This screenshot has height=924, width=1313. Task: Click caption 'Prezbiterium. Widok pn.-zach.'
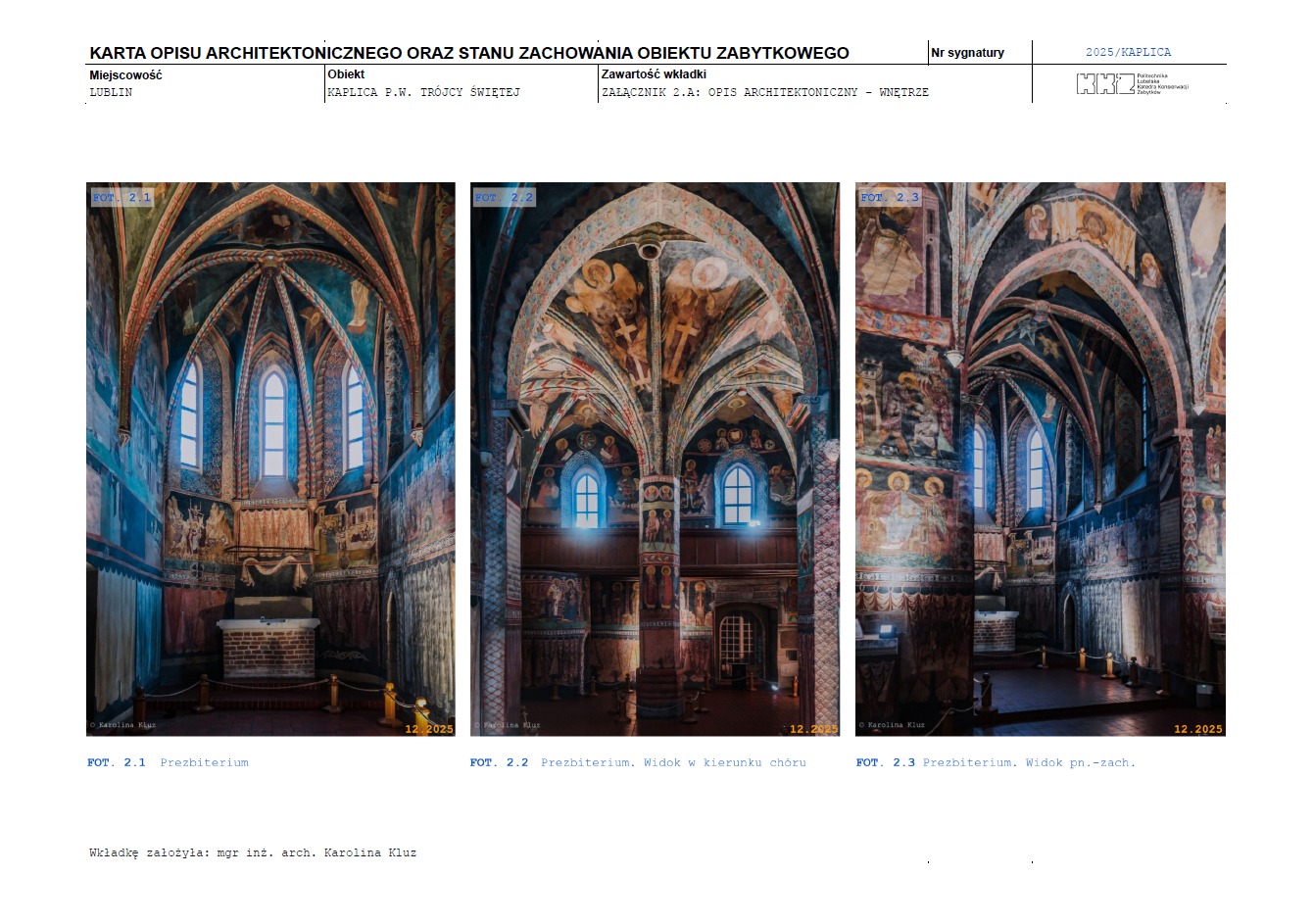(x=1029, y=762)
